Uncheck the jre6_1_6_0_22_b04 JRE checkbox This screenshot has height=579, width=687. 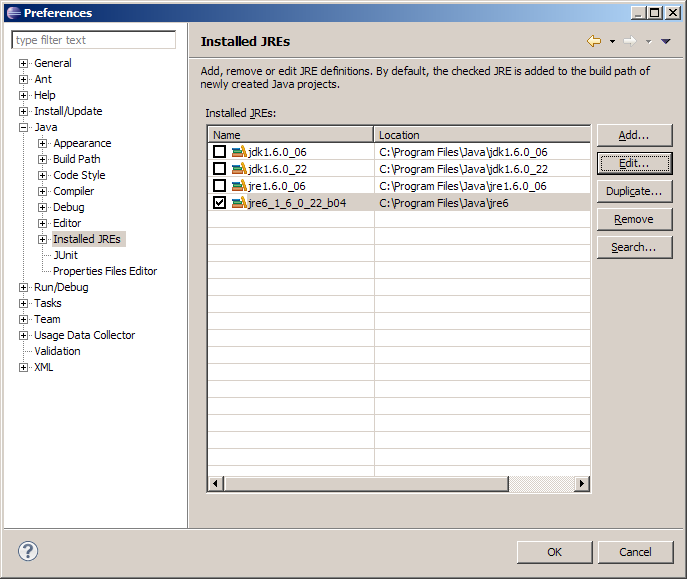pos(220,203)
